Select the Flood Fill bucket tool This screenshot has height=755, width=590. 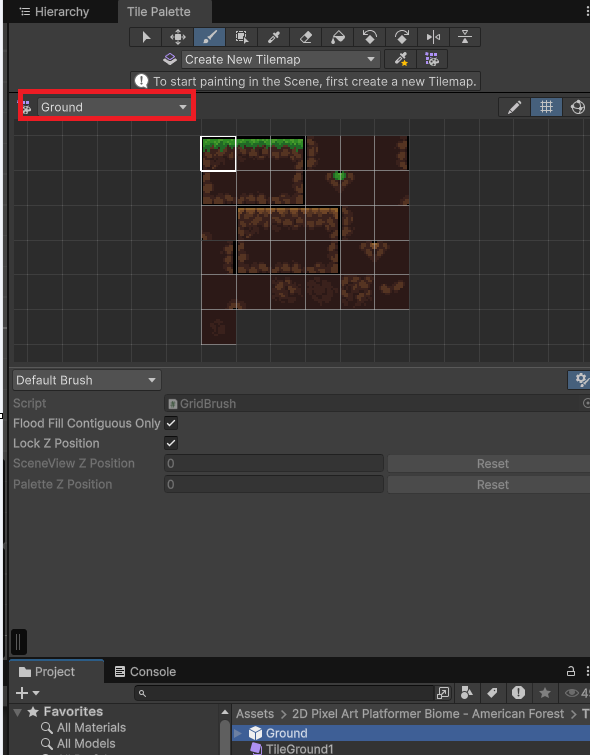(x=337, y=37)
